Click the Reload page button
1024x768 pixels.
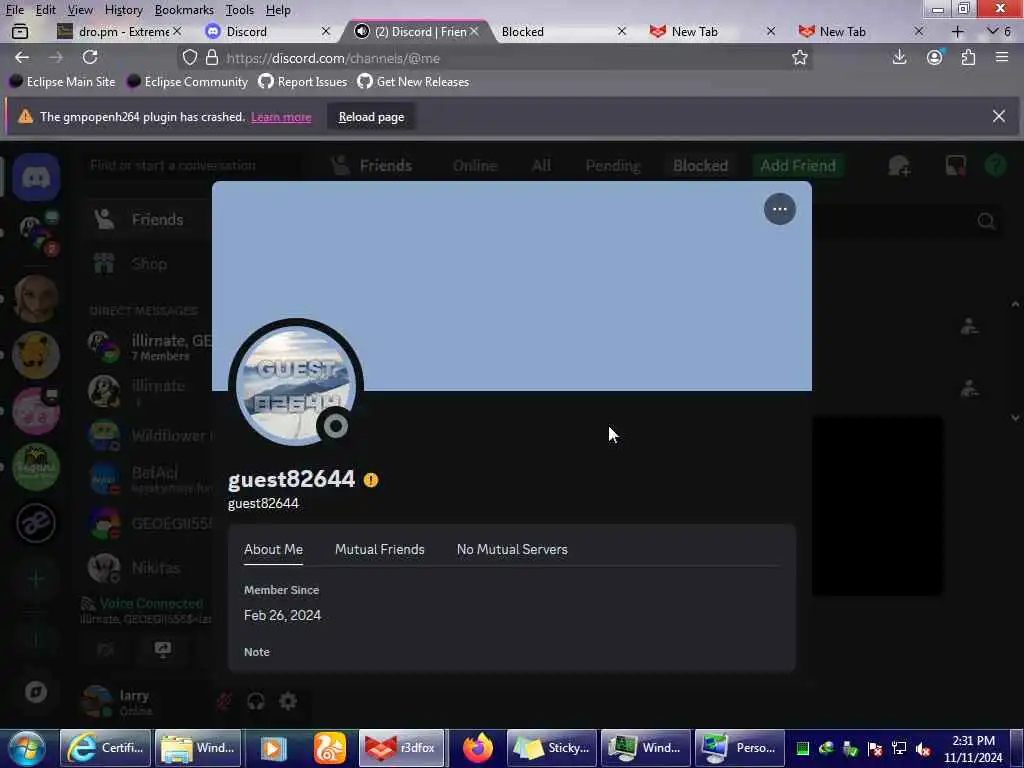(x=371, y=117)
